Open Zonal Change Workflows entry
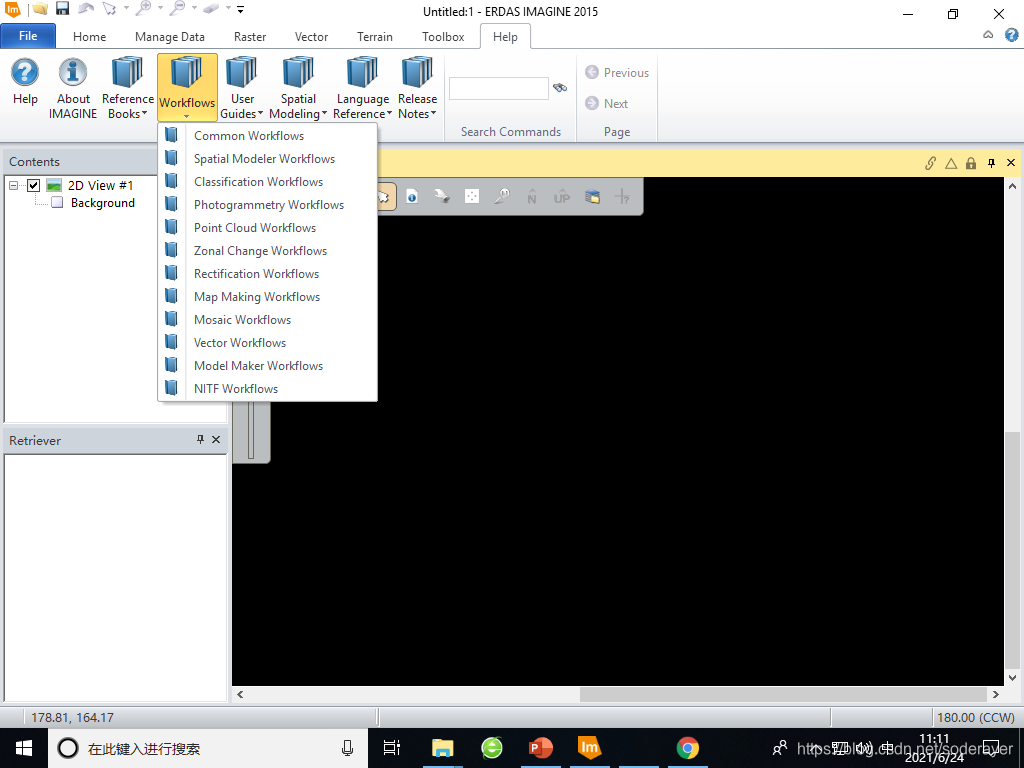This screenshot has width=1024, height=768. 268,251
